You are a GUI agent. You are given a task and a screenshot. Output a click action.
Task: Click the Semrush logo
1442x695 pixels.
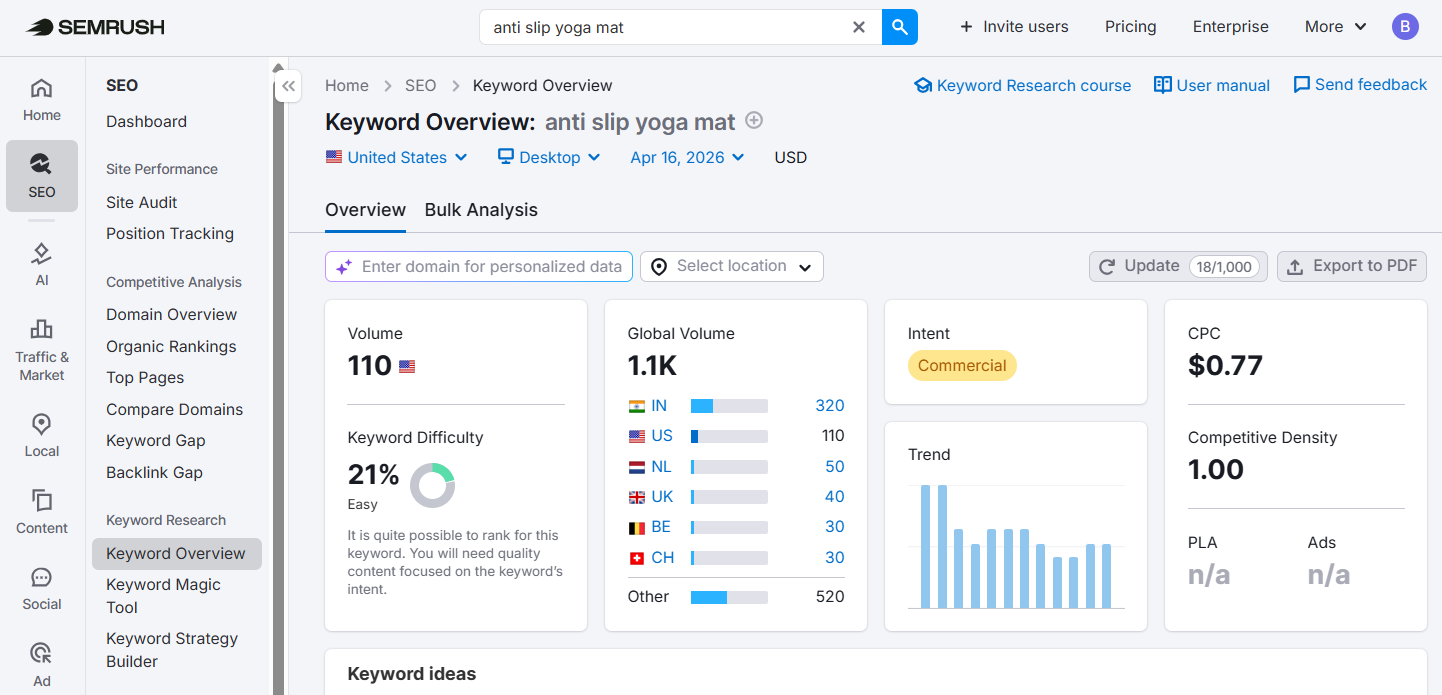(94, 27)
